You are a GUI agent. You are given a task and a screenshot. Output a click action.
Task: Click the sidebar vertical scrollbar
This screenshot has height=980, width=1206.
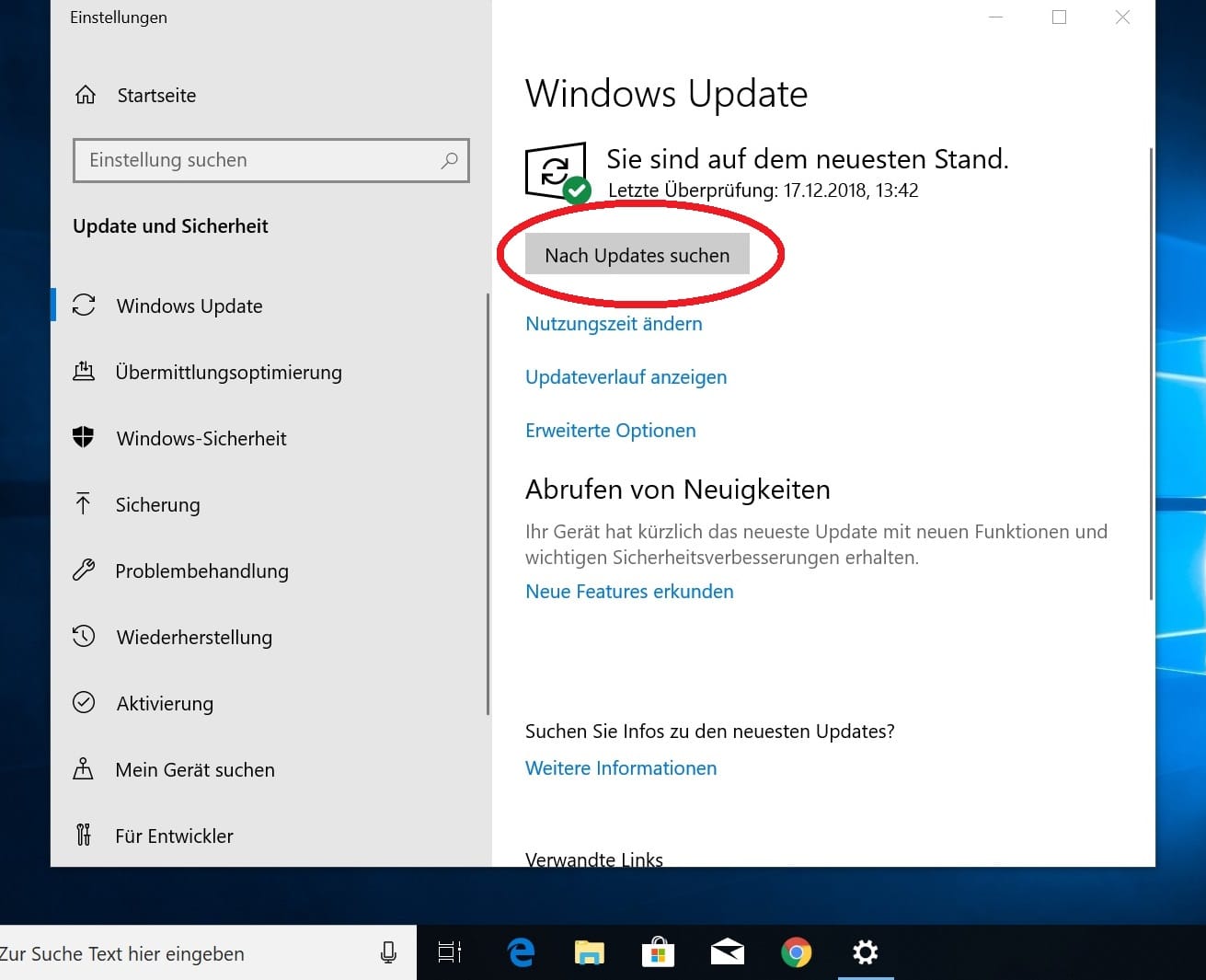[488, 504]
